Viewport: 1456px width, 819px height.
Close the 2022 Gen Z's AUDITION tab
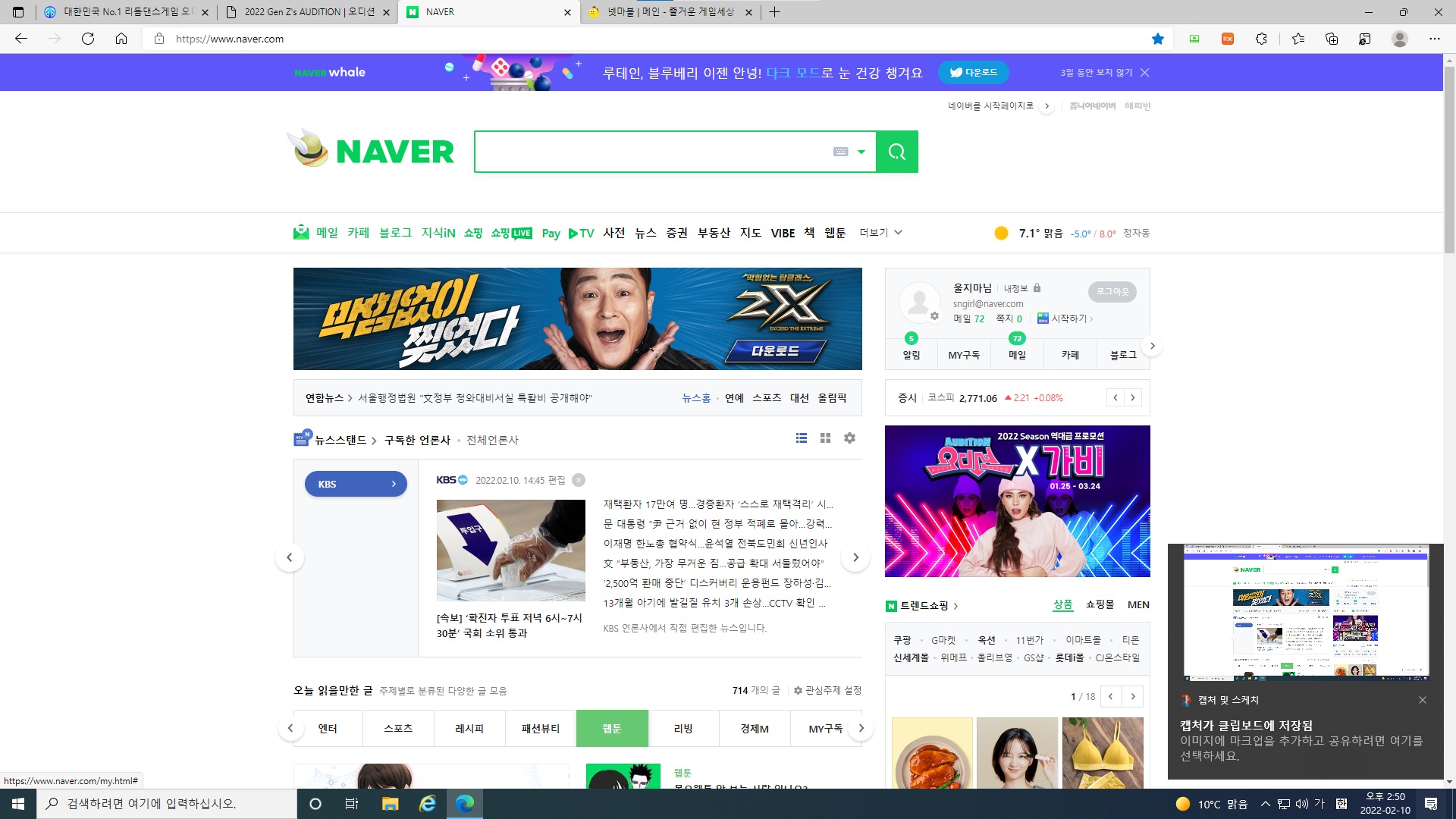tap(386, 12)
